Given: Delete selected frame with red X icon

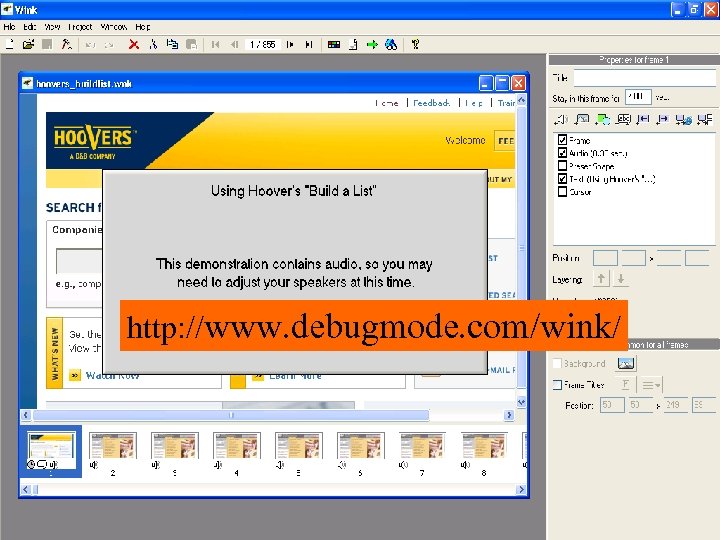Looking at the screenshot, I should 134,44.
